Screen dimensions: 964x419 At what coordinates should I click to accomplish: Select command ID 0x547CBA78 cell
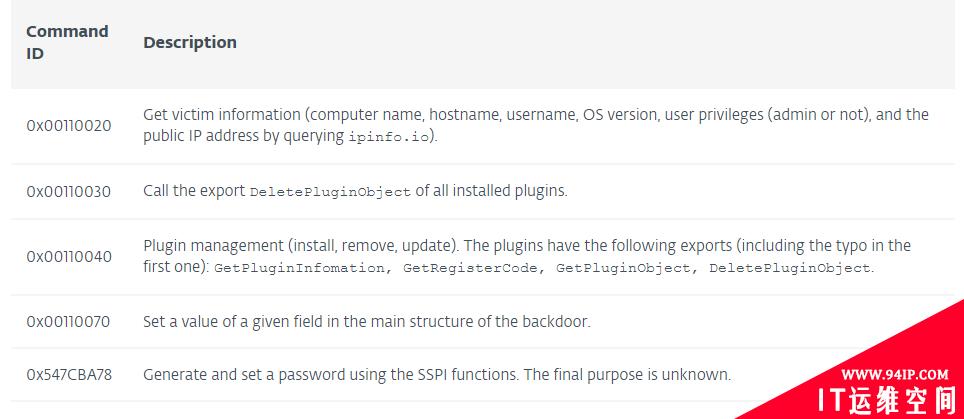[69, 374]
